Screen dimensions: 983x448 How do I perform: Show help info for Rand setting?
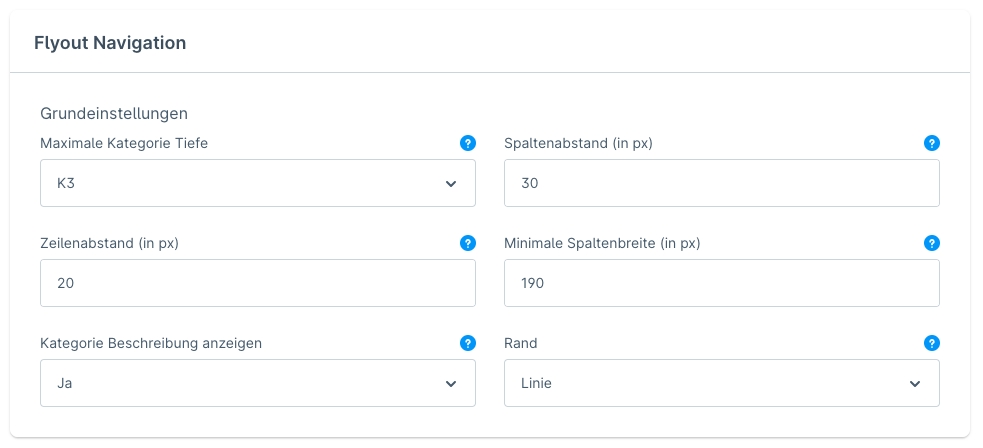pyautogui.click(x=931, y=343)
